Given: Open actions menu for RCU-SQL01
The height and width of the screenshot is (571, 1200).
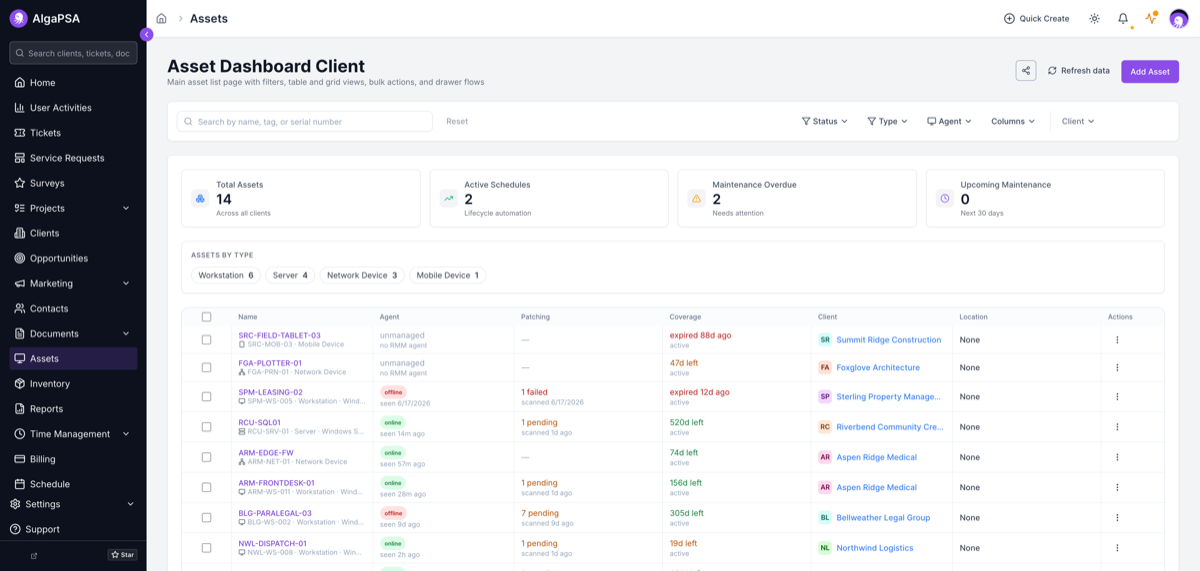Looking at the screenshot, I should [1117, 427].
